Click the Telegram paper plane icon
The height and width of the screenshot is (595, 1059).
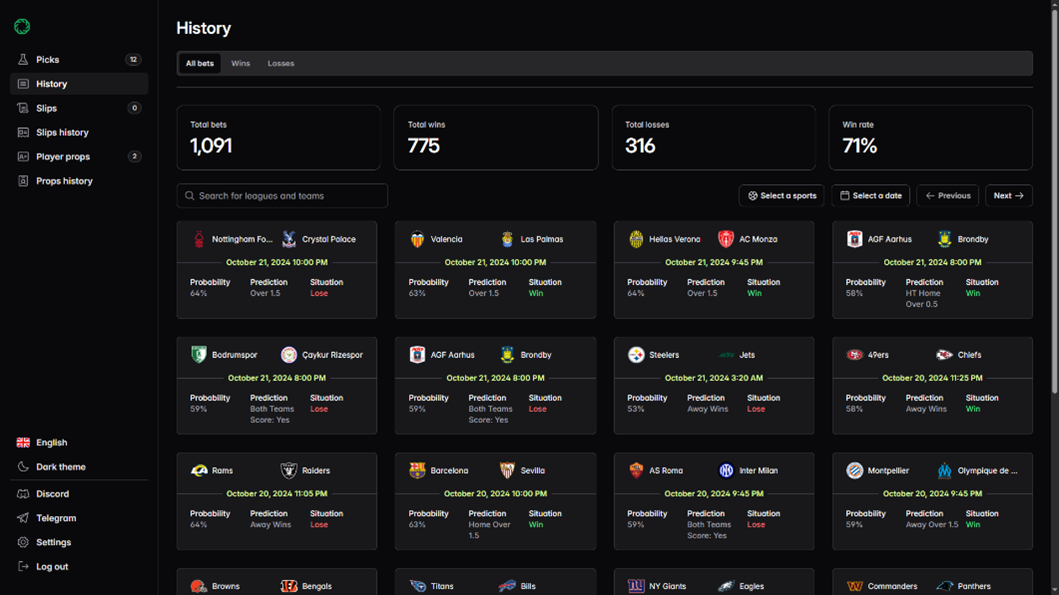click(x=23, y=518)
